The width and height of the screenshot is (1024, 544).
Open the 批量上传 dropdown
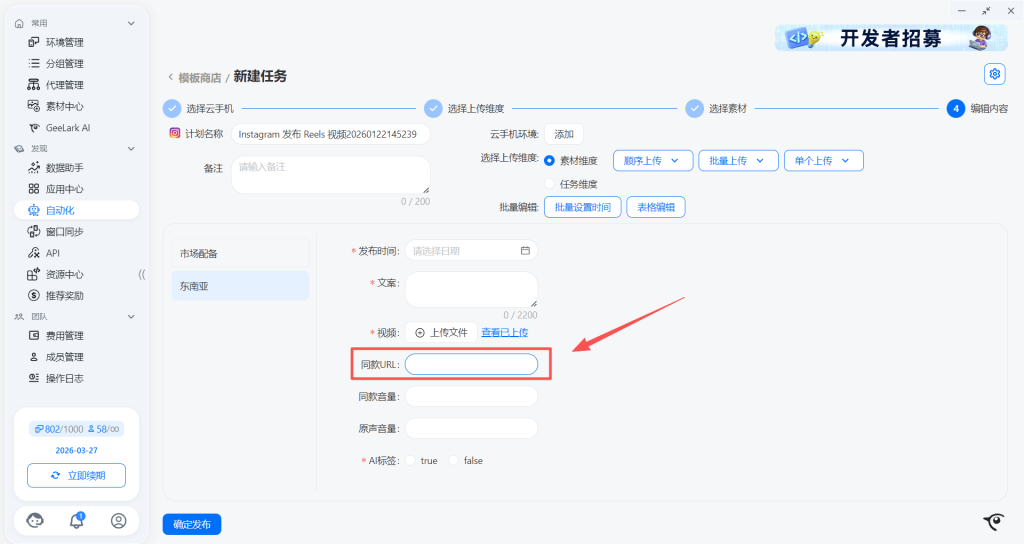[x=737, y=161]
